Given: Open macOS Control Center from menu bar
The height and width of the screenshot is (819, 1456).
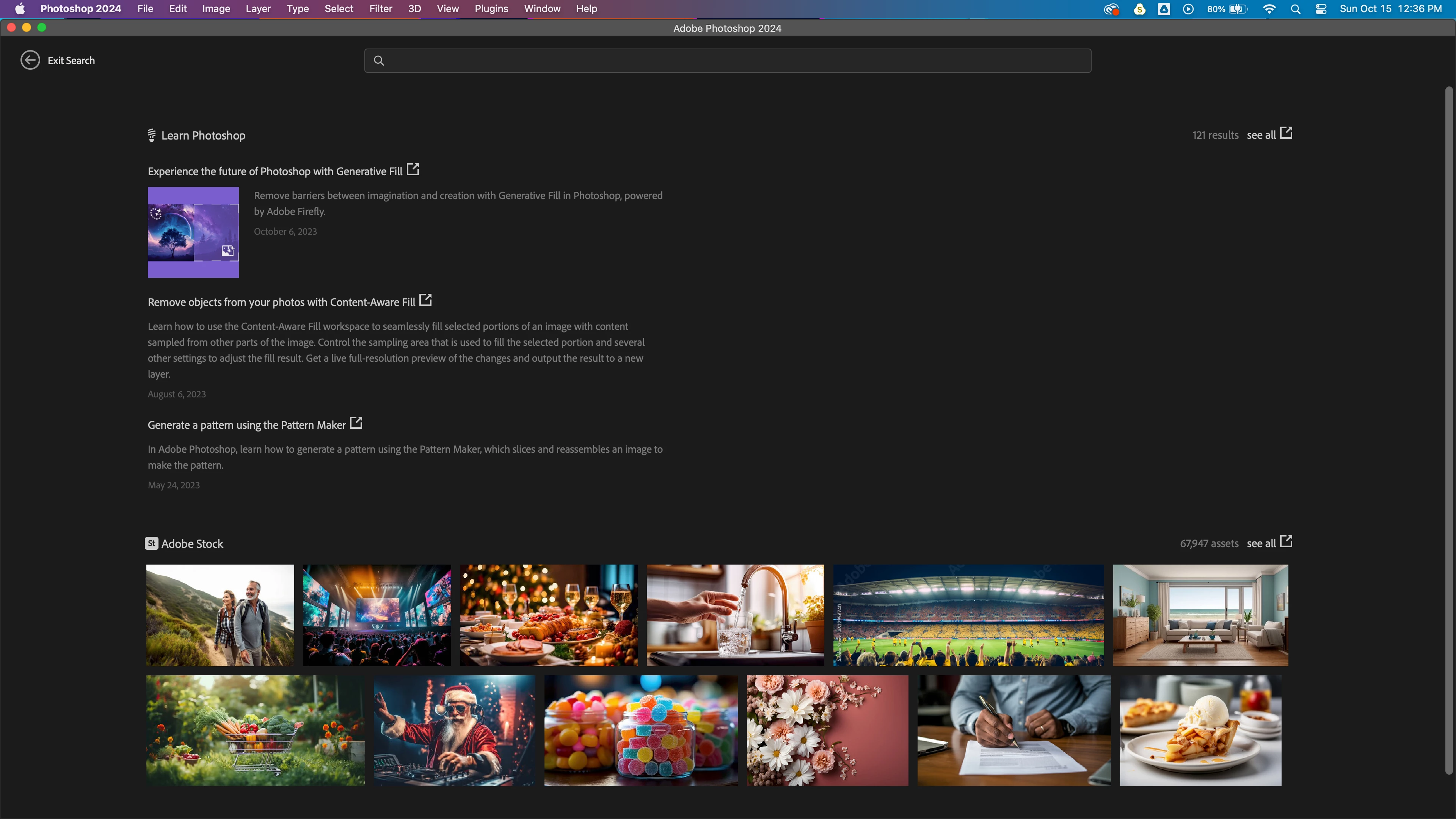Looking at the screenshot, I should [1321, 8].
